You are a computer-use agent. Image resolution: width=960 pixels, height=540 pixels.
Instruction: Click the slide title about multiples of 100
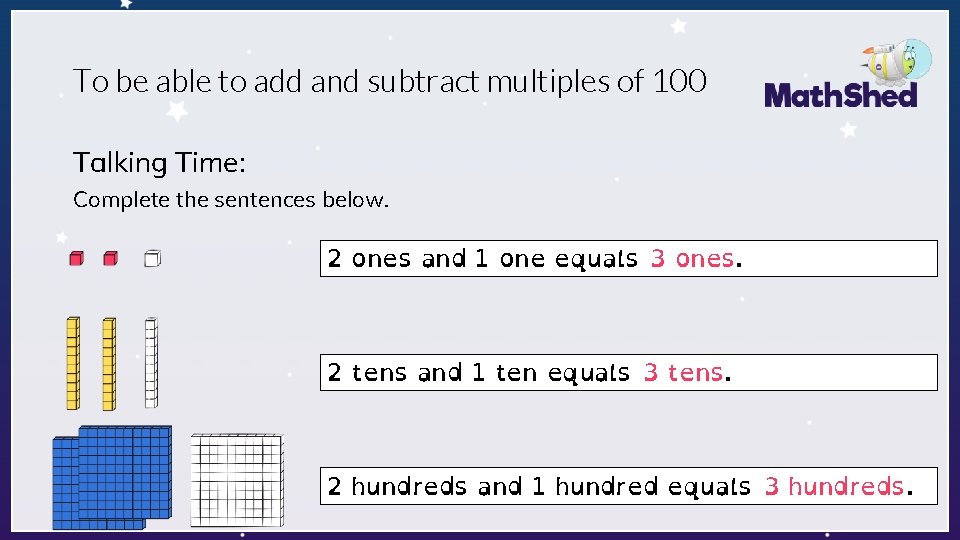click(x=389, y=81)
